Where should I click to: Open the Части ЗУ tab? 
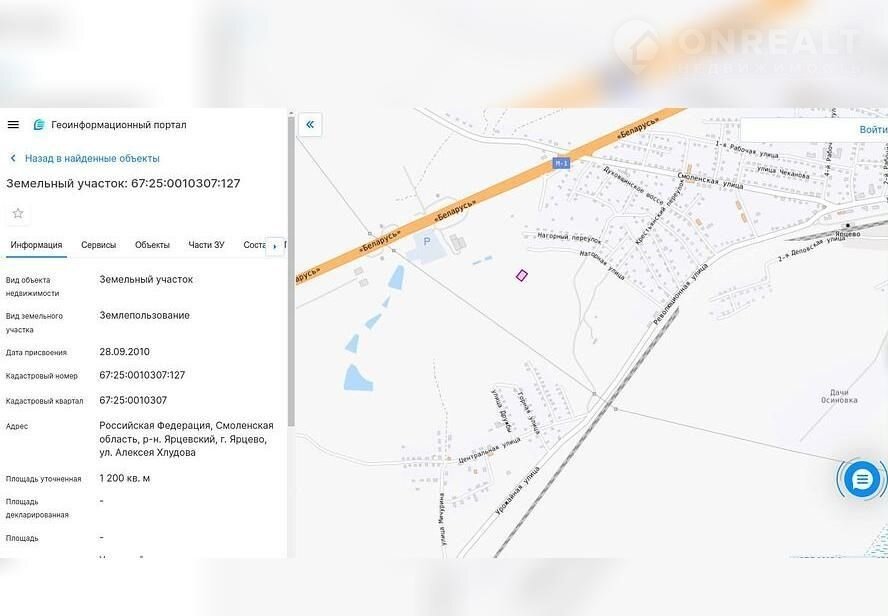(x=206, y=245)
